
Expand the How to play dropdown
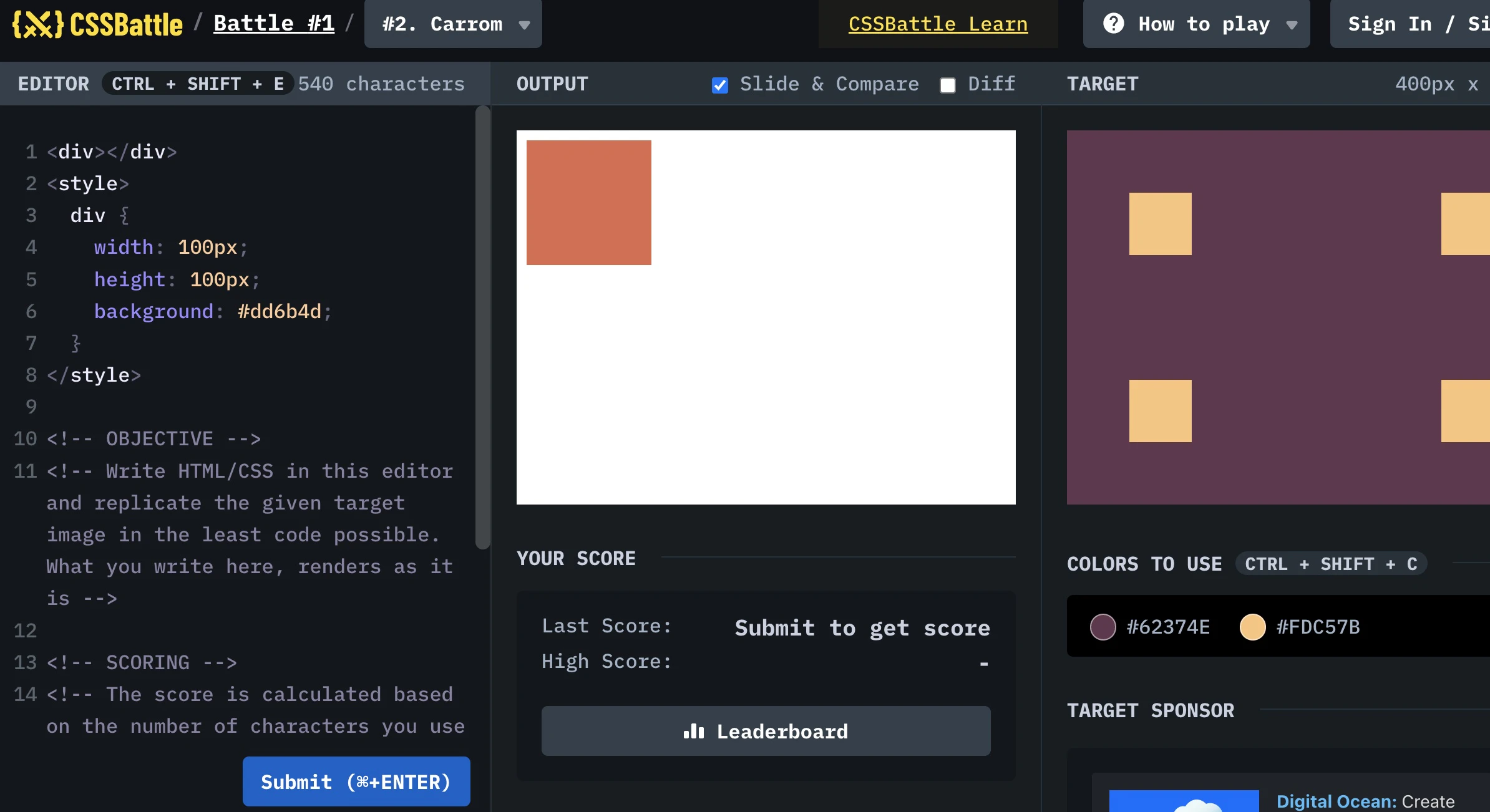[1196, 24]
